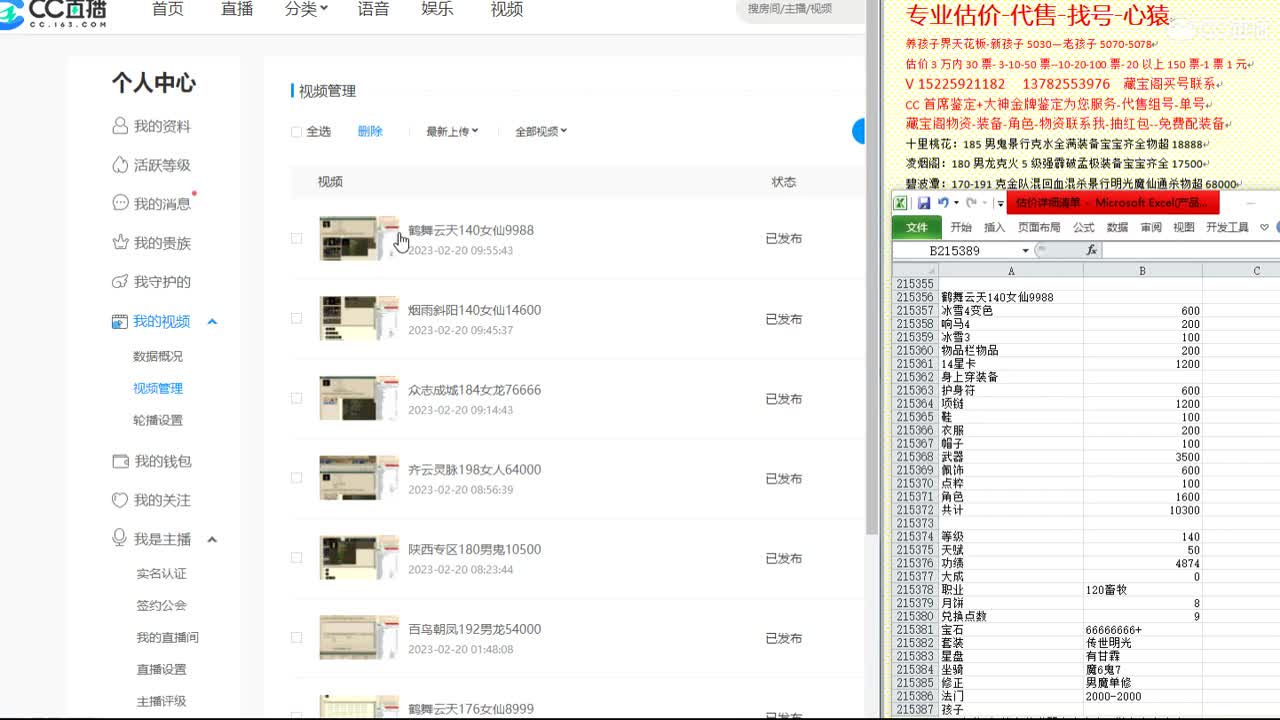Image resolution: width=1280 pixels, height=720 pixels.
Task: Check the box for 众志成城184女龙76666
Action: [x=296, y=398]
